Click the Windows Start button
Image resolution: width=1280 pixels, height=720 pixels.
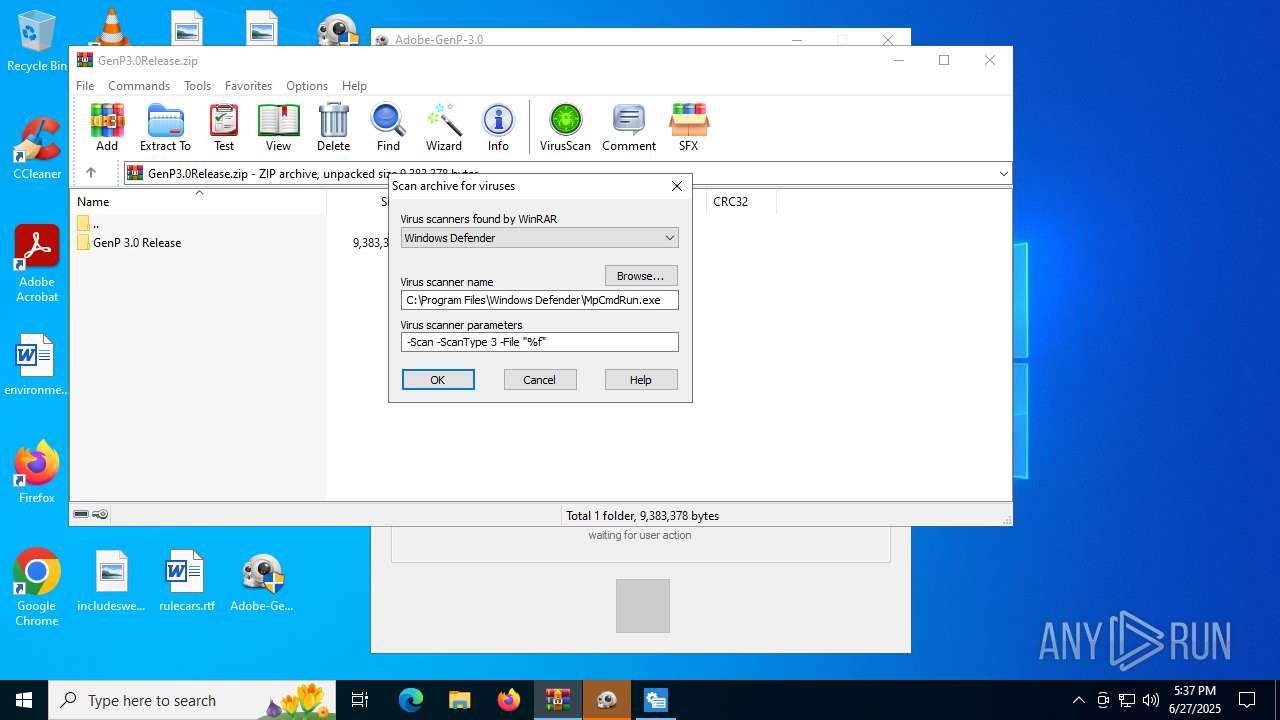(24, 700)
